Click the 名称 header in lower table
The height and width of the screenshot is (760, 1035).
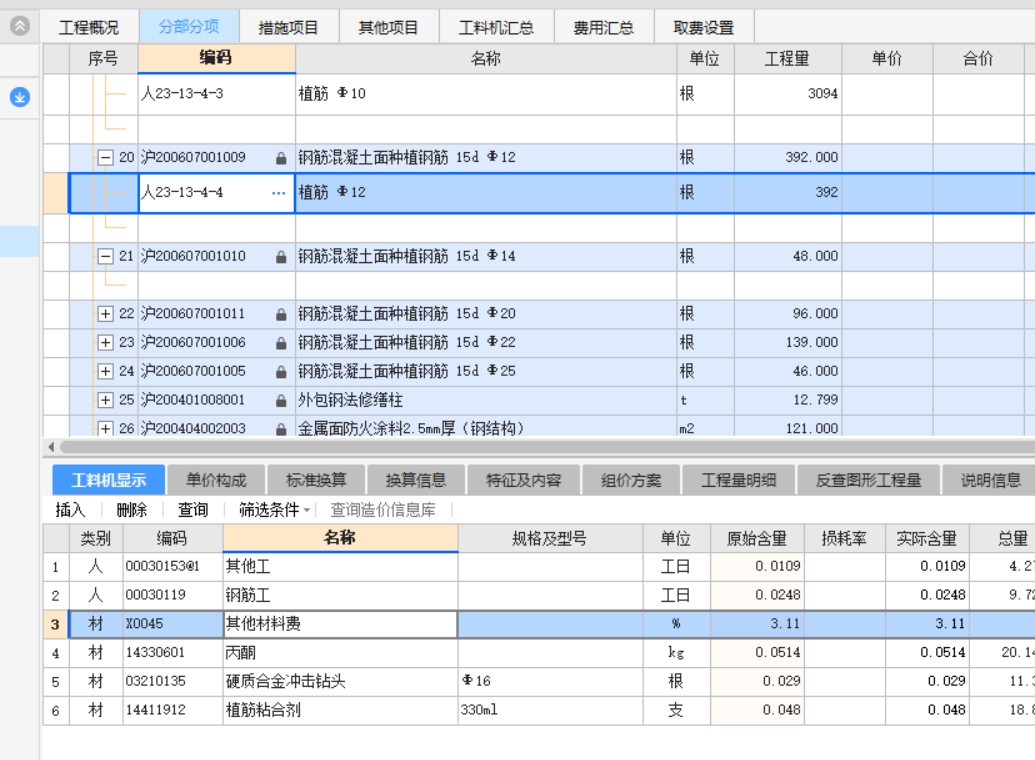pyautogui.click(x=340, y=537)
